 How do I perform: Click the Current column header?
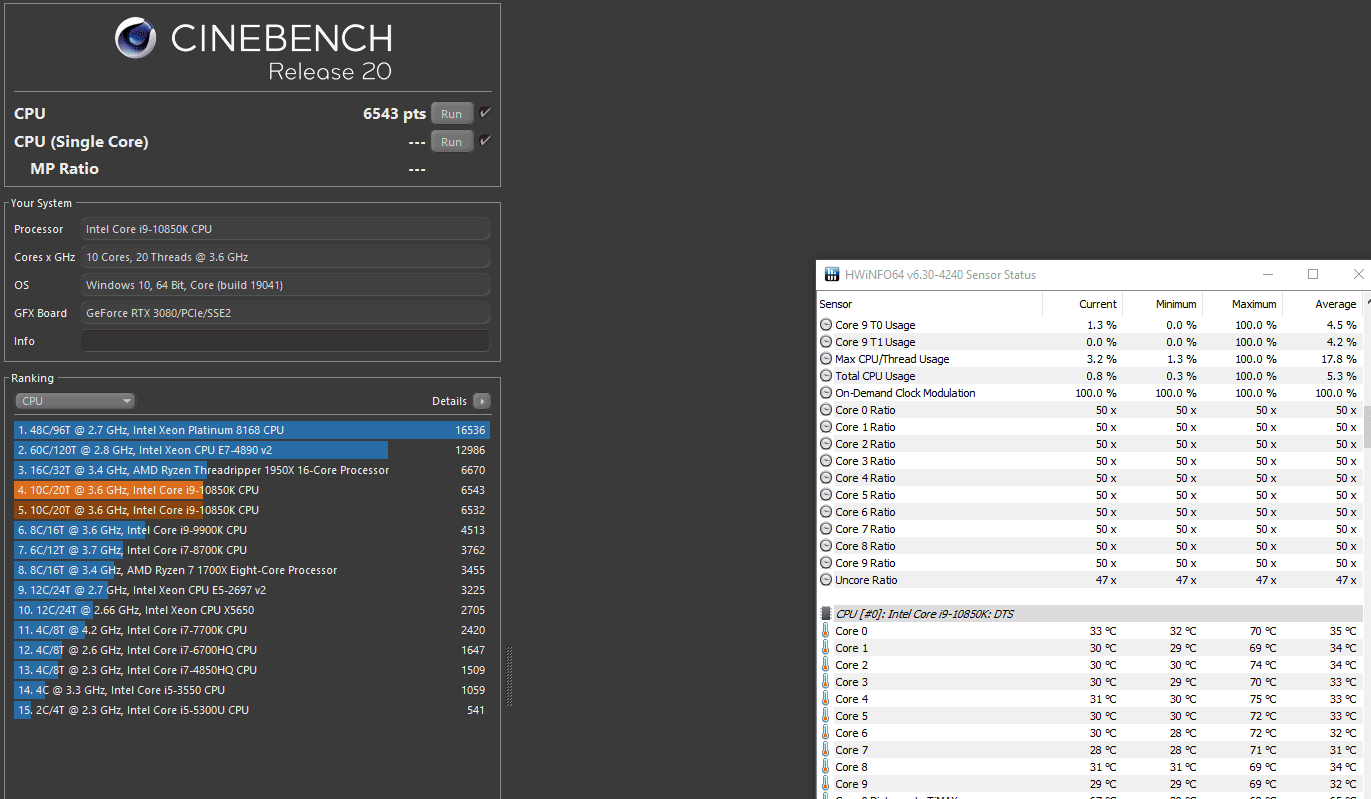pos(1082,304)
